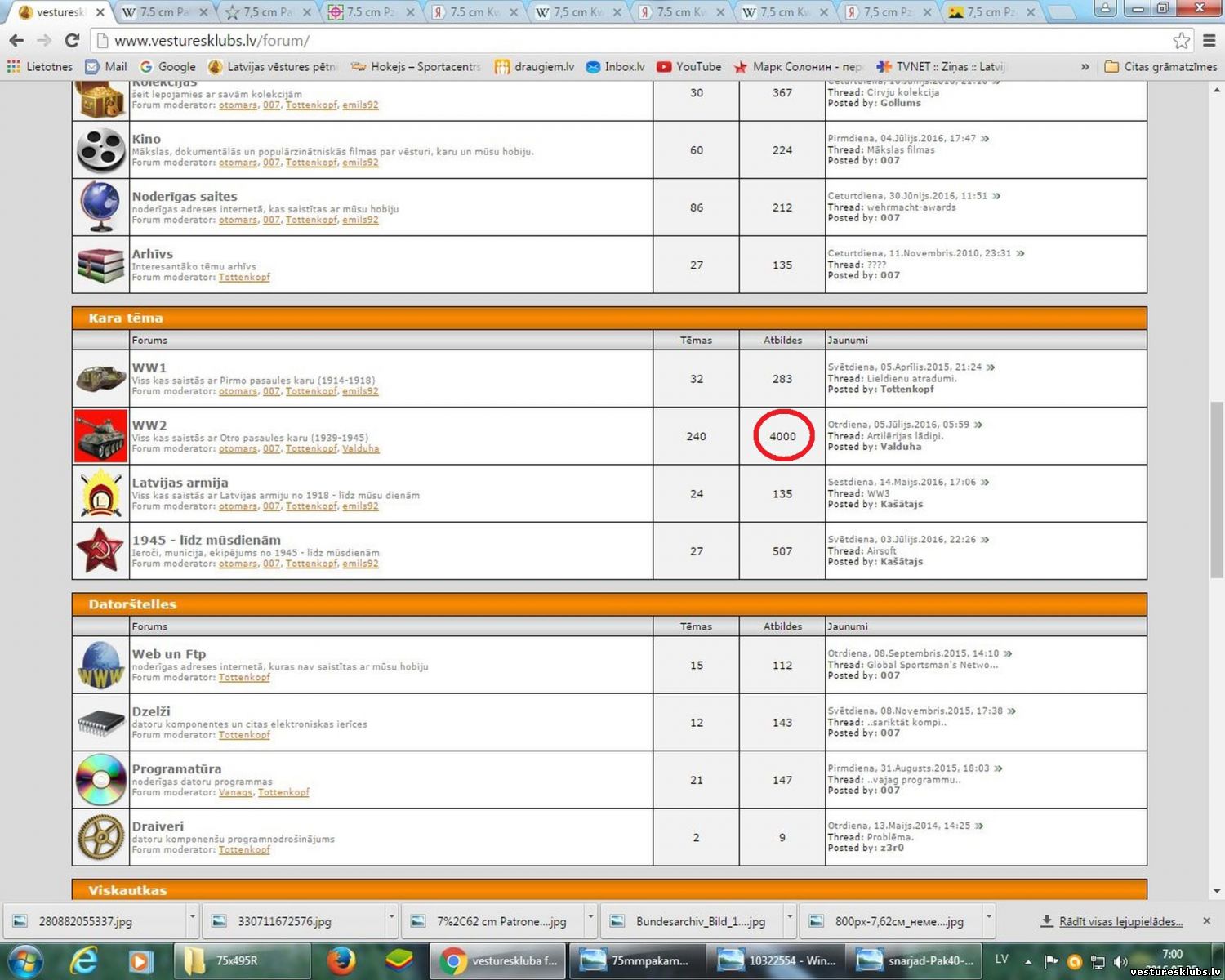Screen dimensions: 1225x980
Task: Click the WW2 red tank icon
Action: pyautogui.click(x=100, y=436)
